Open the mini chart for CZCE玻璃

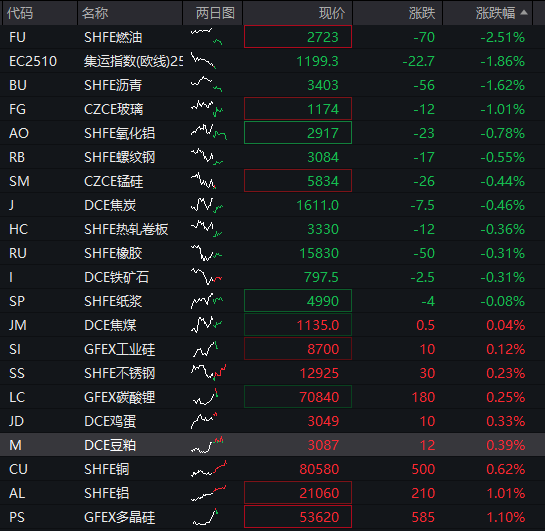coord(207,109)
